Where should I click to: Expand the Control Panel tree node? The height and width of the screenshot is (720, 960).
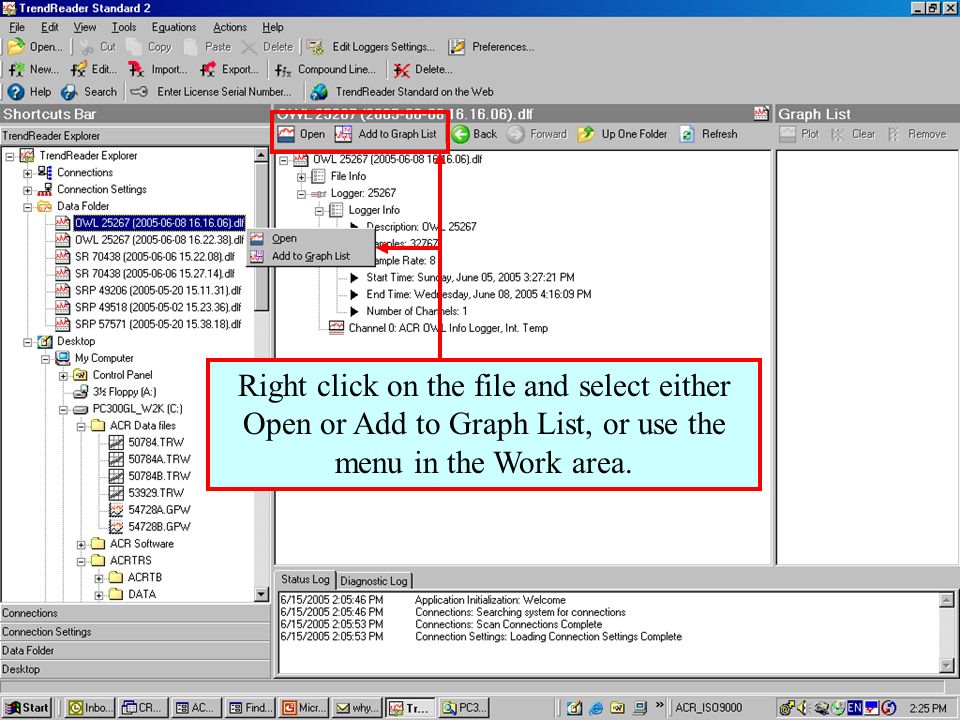click(63, 376)
